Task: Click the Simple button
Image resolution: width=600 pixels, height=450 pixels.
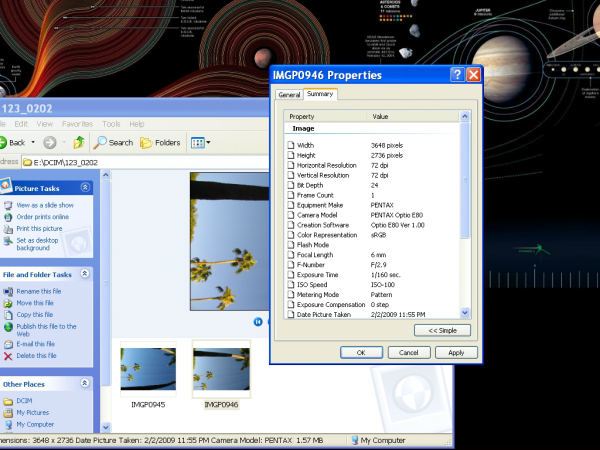Action: (x=442, y=330)
